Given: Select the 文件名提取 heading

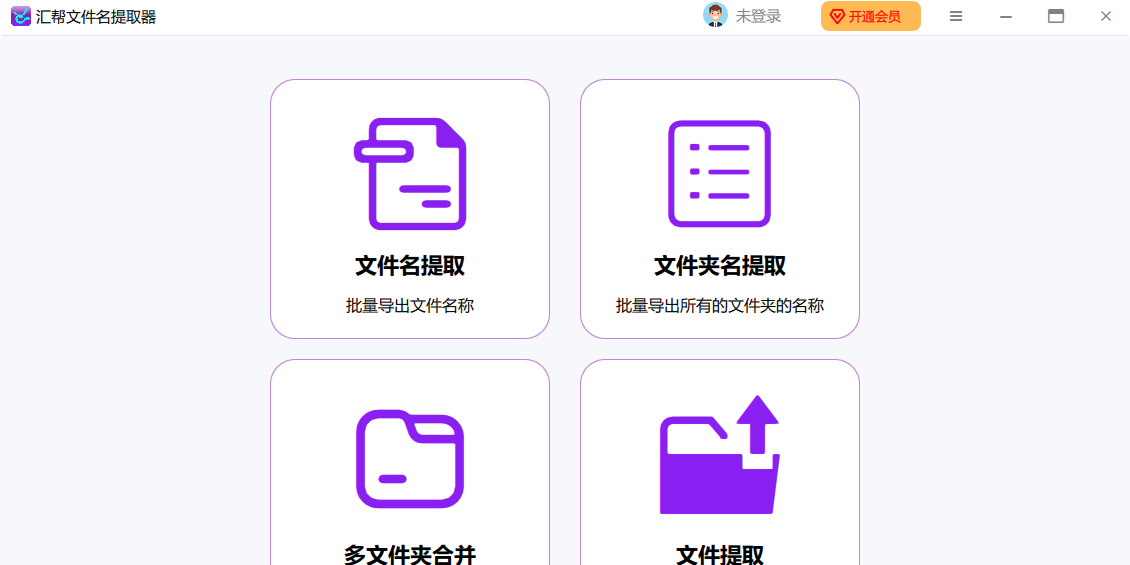Looking at the screenshot, I should coord(410,266).
